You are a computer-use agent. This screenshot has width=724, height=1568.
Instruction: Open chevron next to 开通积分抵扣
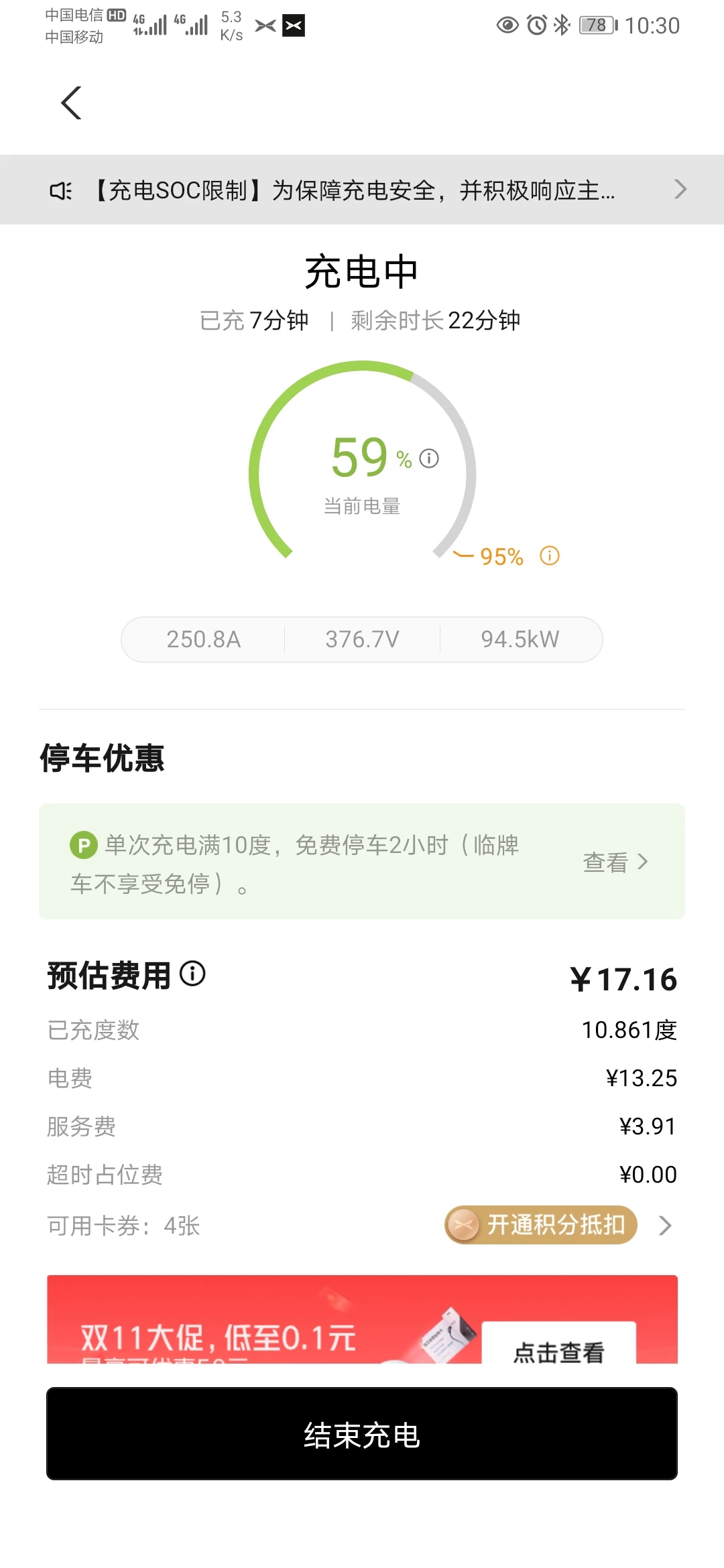tap(665, 1226)
